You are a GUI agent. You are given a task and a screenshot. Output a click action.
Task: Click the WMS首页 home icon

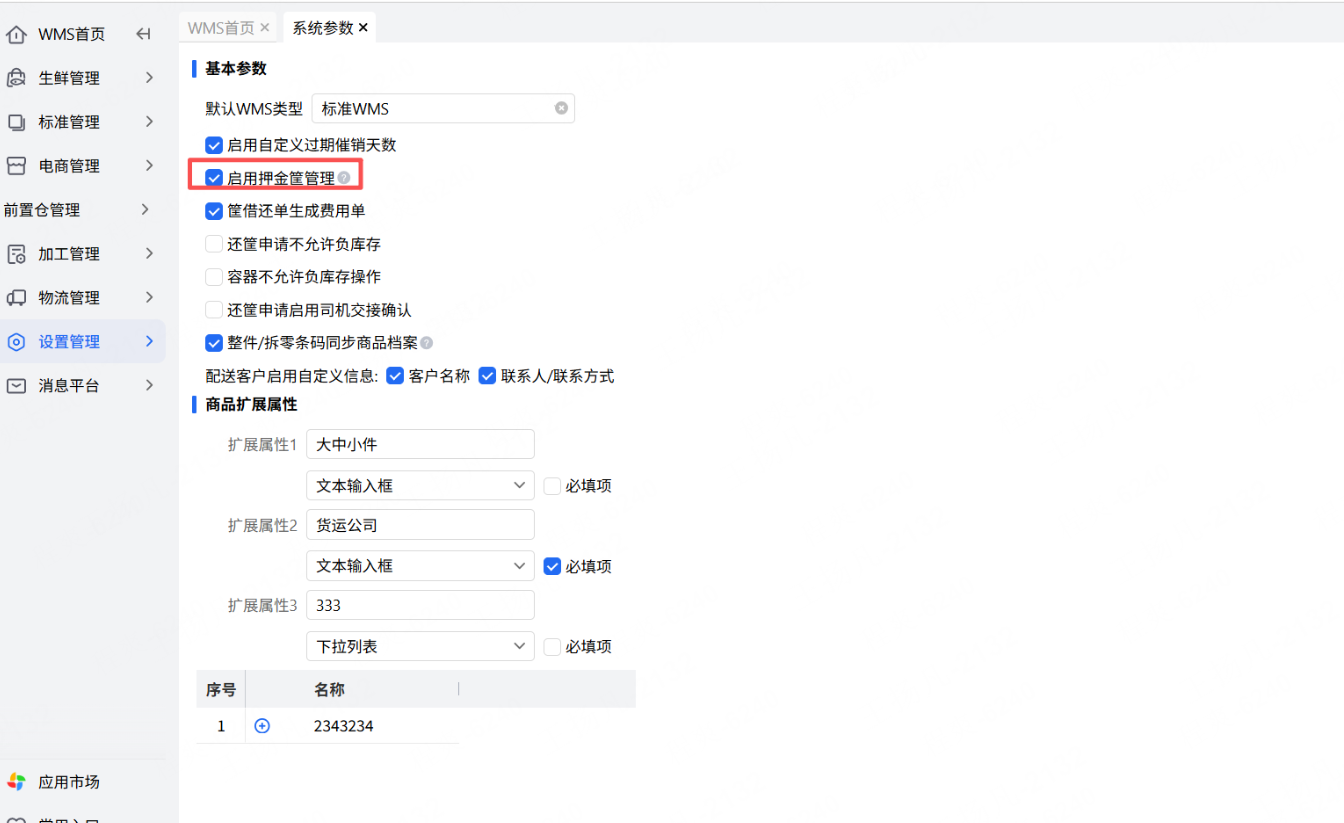16,34
